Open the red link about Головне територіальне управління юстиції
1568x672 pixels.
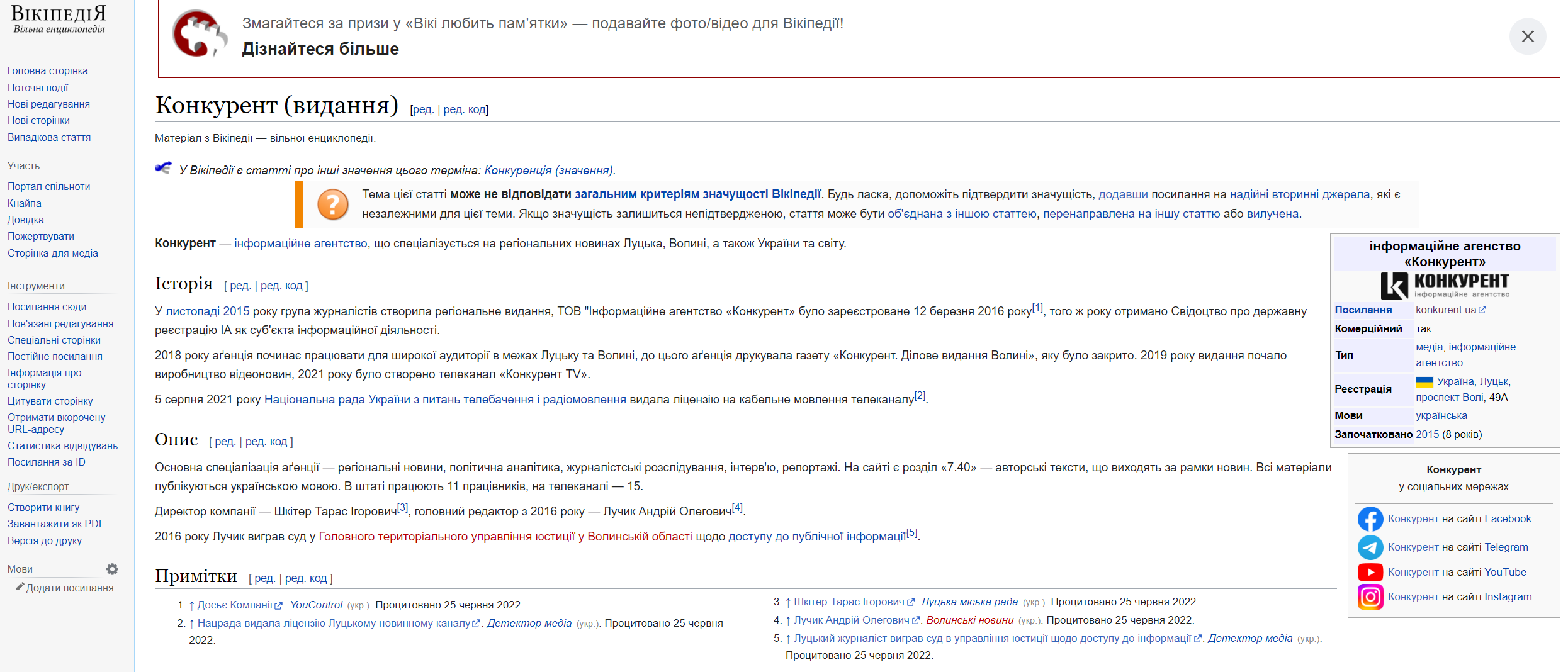click(x=505, y=537)
